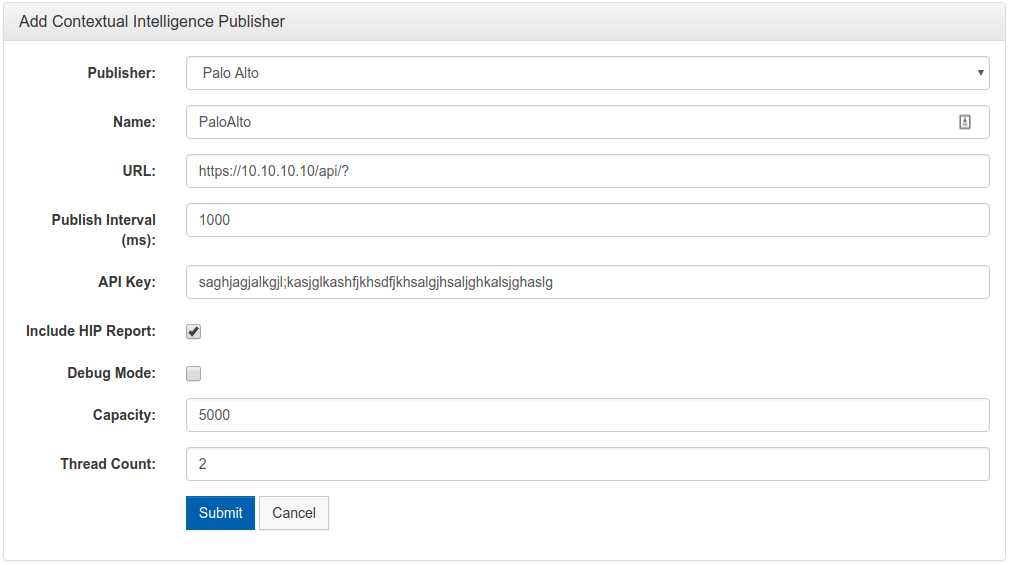Click the API Key text field
The image size is (1010, 565).
point(587,282)
